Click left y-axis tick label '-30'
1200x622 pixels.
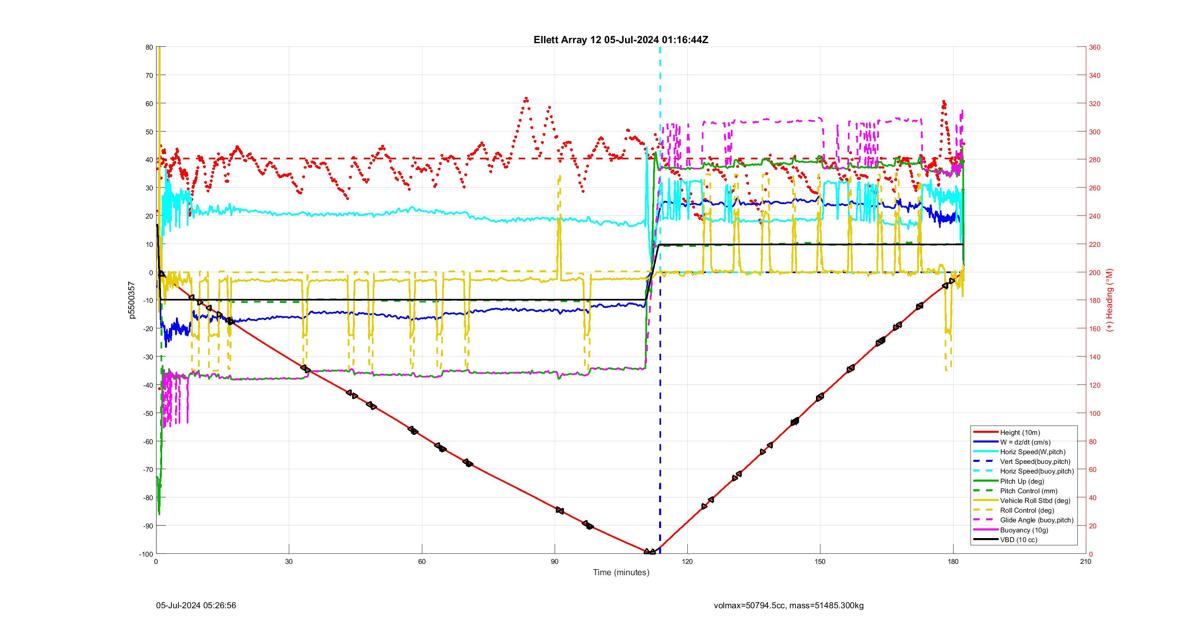(146, 357)
